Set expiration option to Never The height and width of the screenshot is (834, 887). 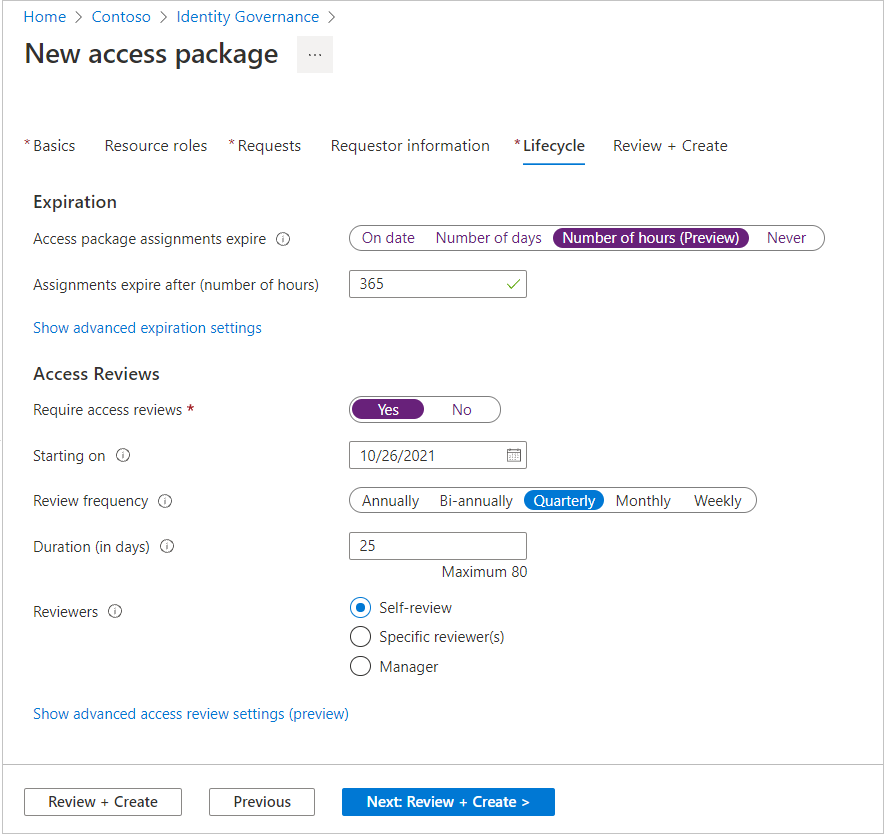(x=786, y=238)
